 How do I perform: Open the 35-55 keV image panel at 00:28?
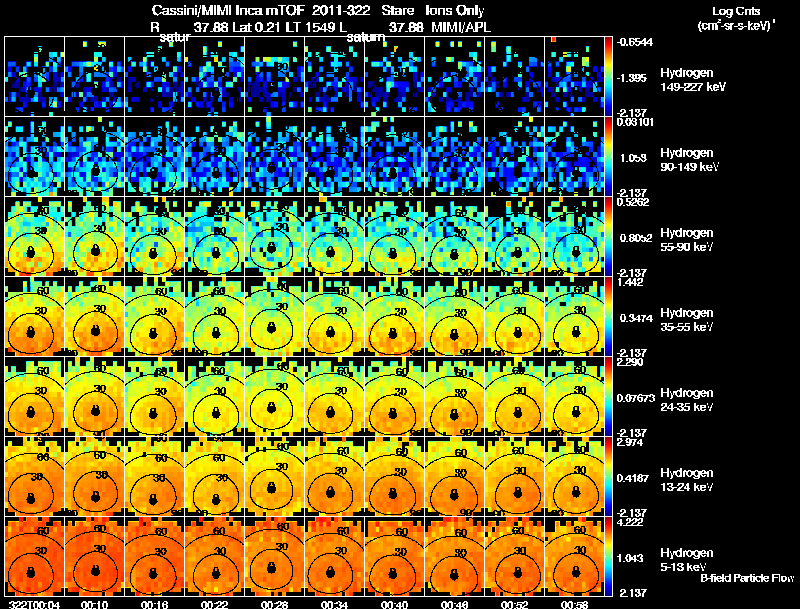click(x=274, y=317)
